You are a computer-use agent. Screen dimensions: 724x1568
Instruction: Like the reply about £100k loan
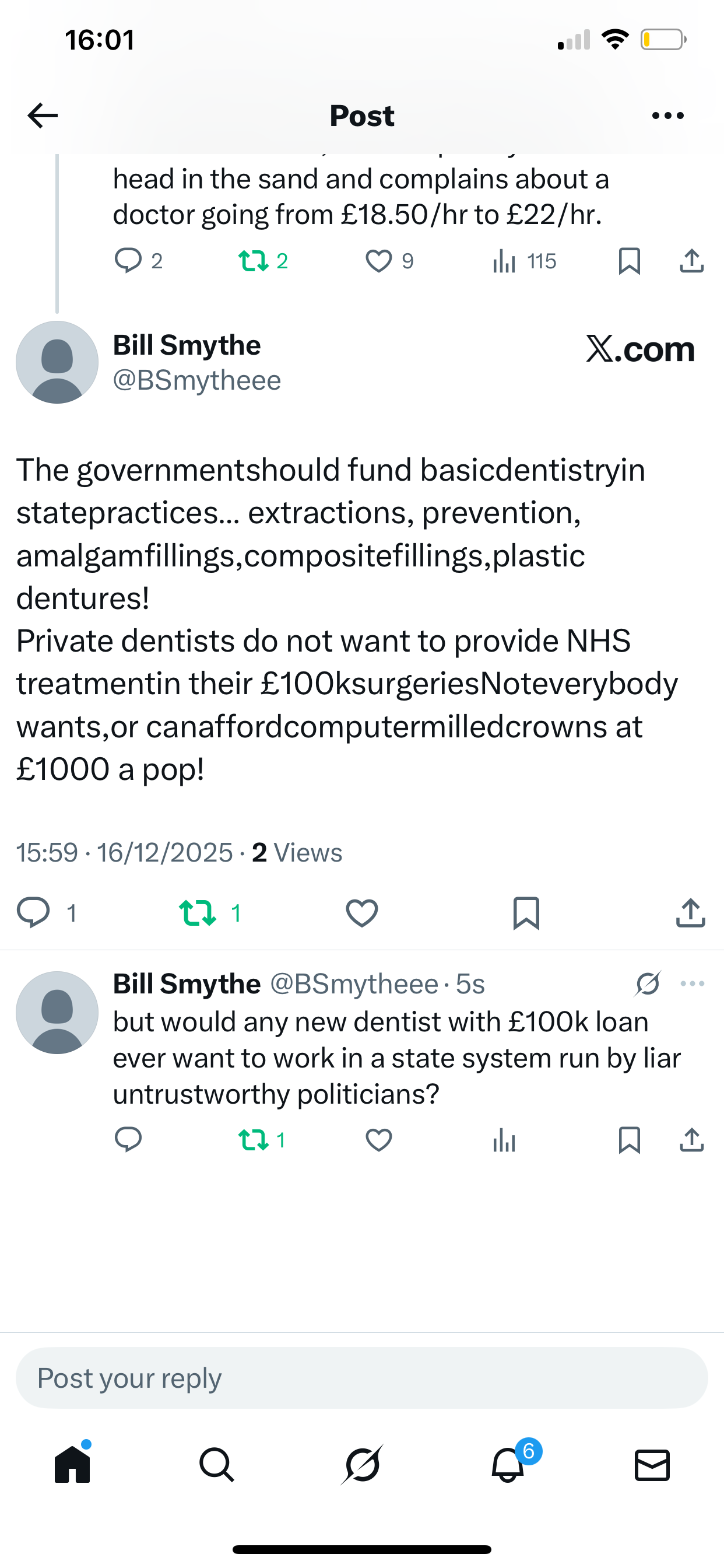[x=378, y=1140]
